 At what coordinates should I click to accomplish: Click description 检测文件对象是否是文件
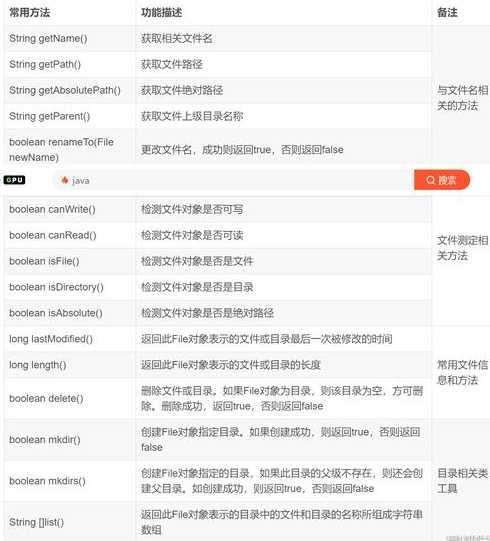197,261
